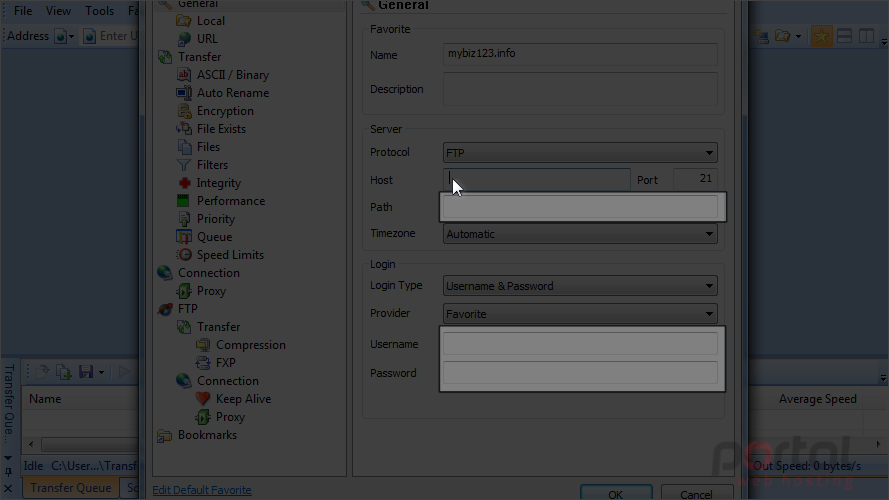Select the Speed Limits clock icon
Screen dimensions: 889x500
pos(184,255)
